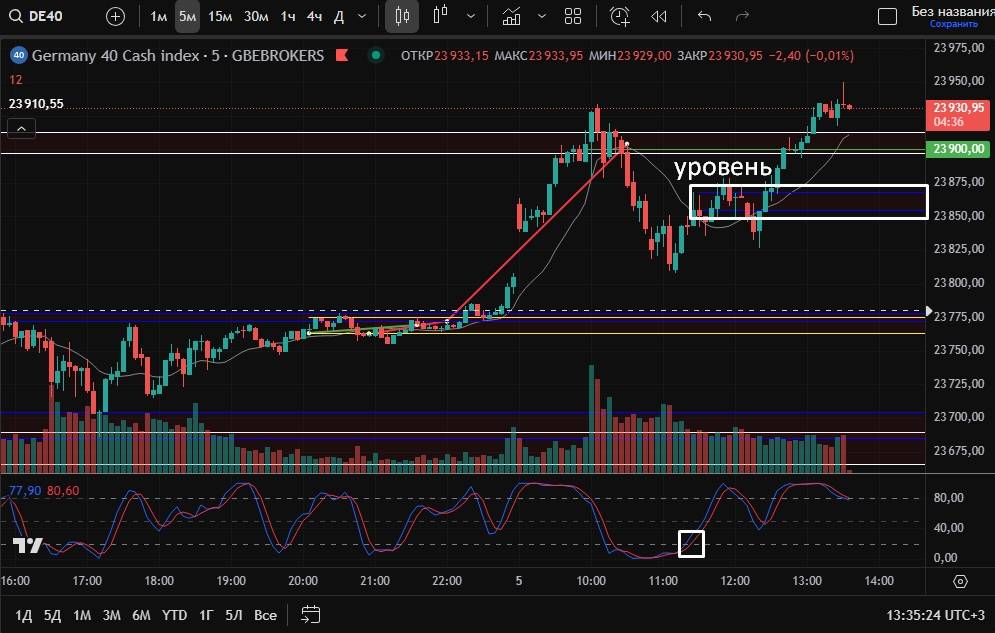The height and width of the screenshot is (633, 995).
Task: Expand the timeframe dropdown arrow
Action: point(362,16)
